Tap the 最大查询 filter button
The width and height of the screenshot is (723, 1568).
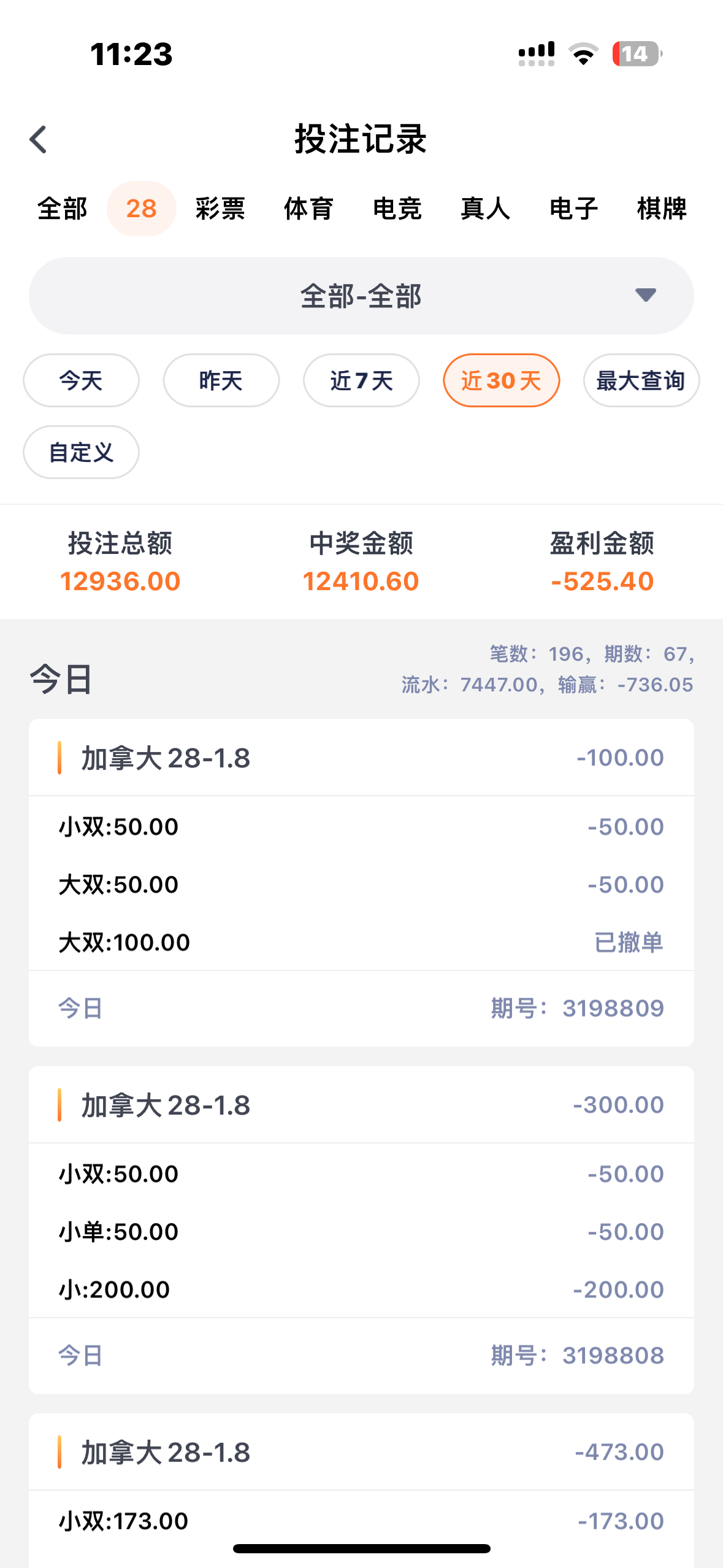pyautogui.click(x=641, y=380)
